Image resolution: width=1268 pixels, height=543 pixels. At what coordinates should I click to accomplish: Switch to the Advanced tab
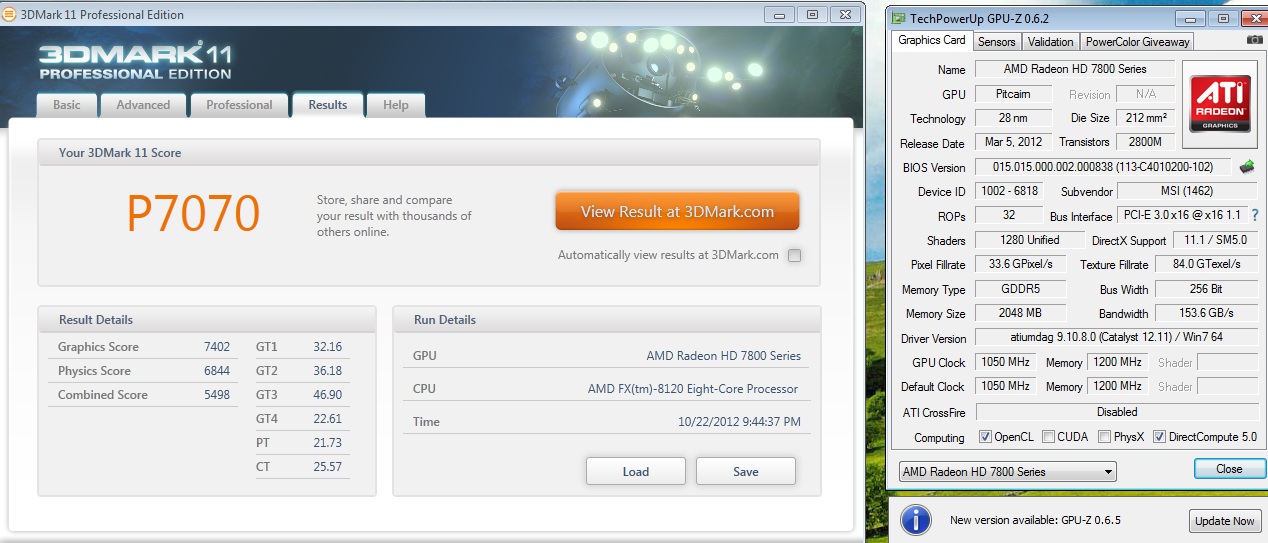point(143,105)
